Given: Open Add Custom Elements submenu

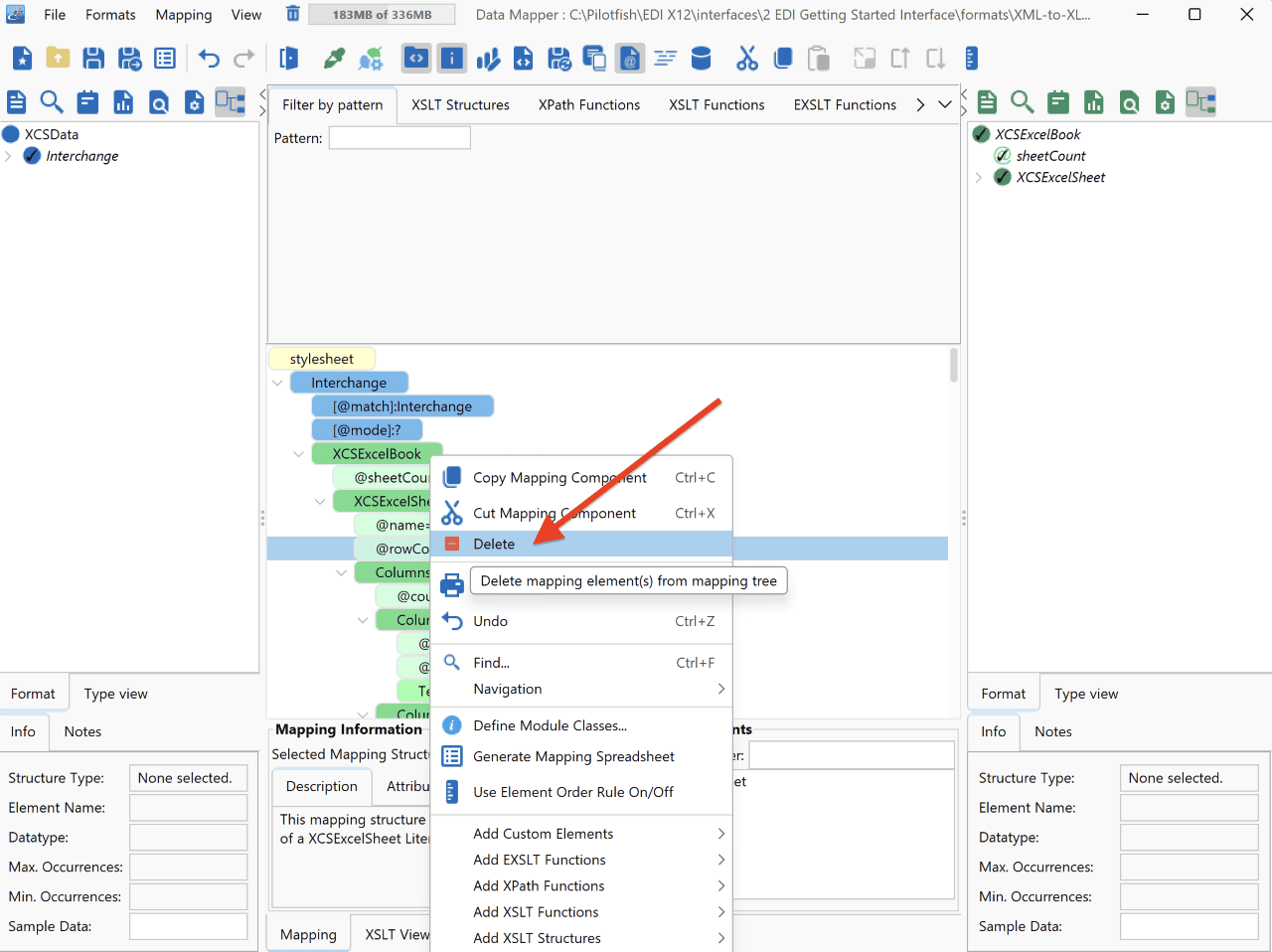Looking at the screenshot, I should [581, 834].
